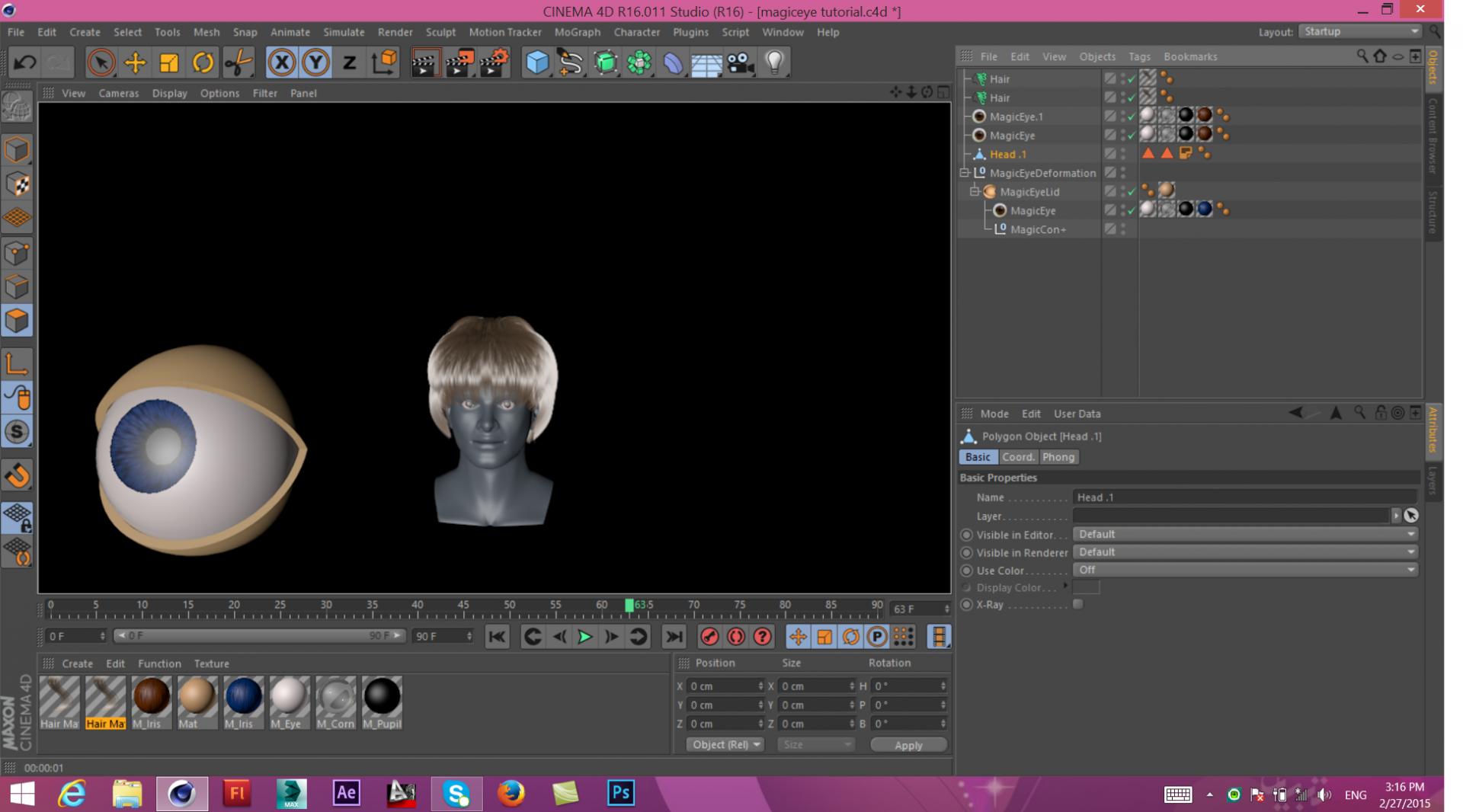Screen dimensions: 1463x812
Task: Enable Texture mode in the left palette
Action: (17, 185)
